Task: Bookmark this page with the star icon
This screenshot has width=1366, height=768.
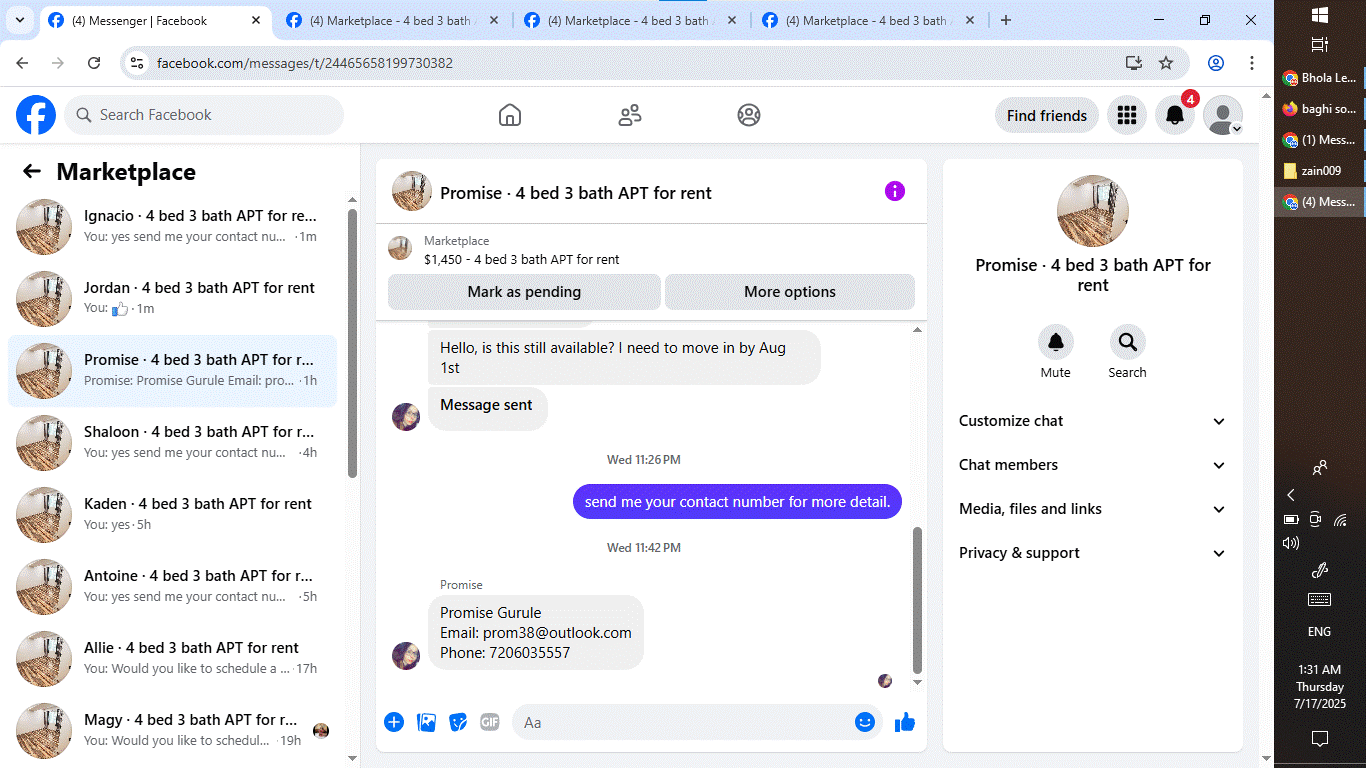Action: (x=1166, y=63)
